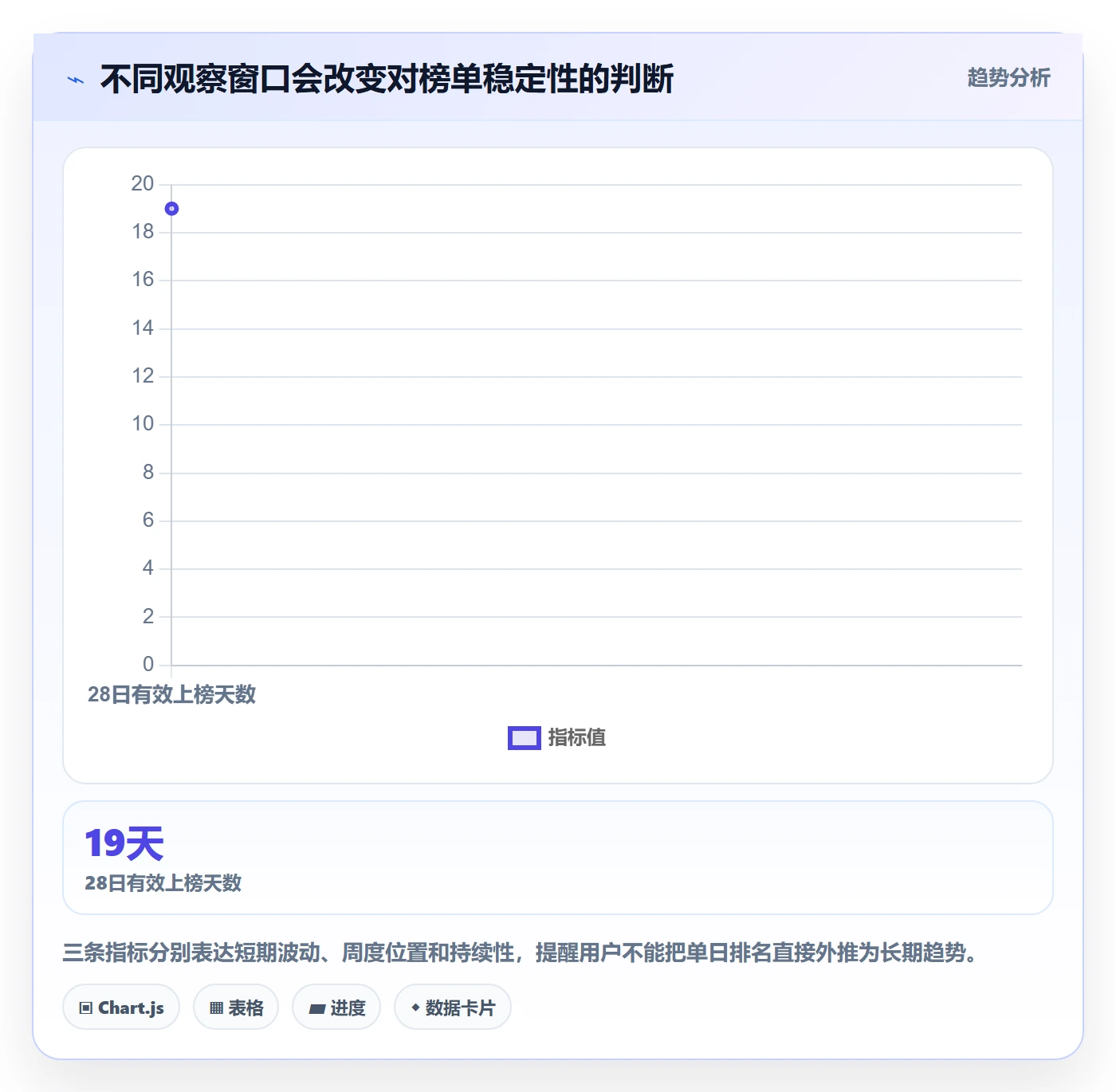Click the 进度 tag chip
The image size is (1116, 1092).
336,1008
